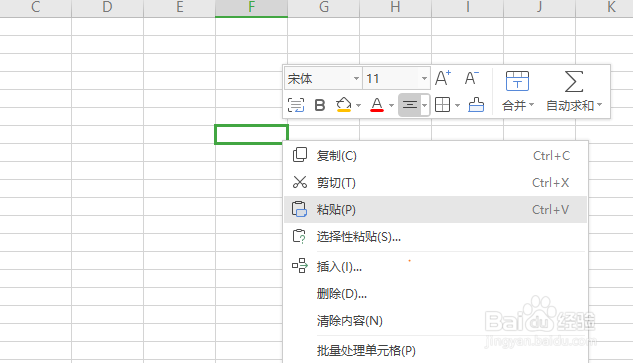Choose 清除内容(N) from the context menu
The width and height of the screenshot is (633, 363).
[435, 321]
